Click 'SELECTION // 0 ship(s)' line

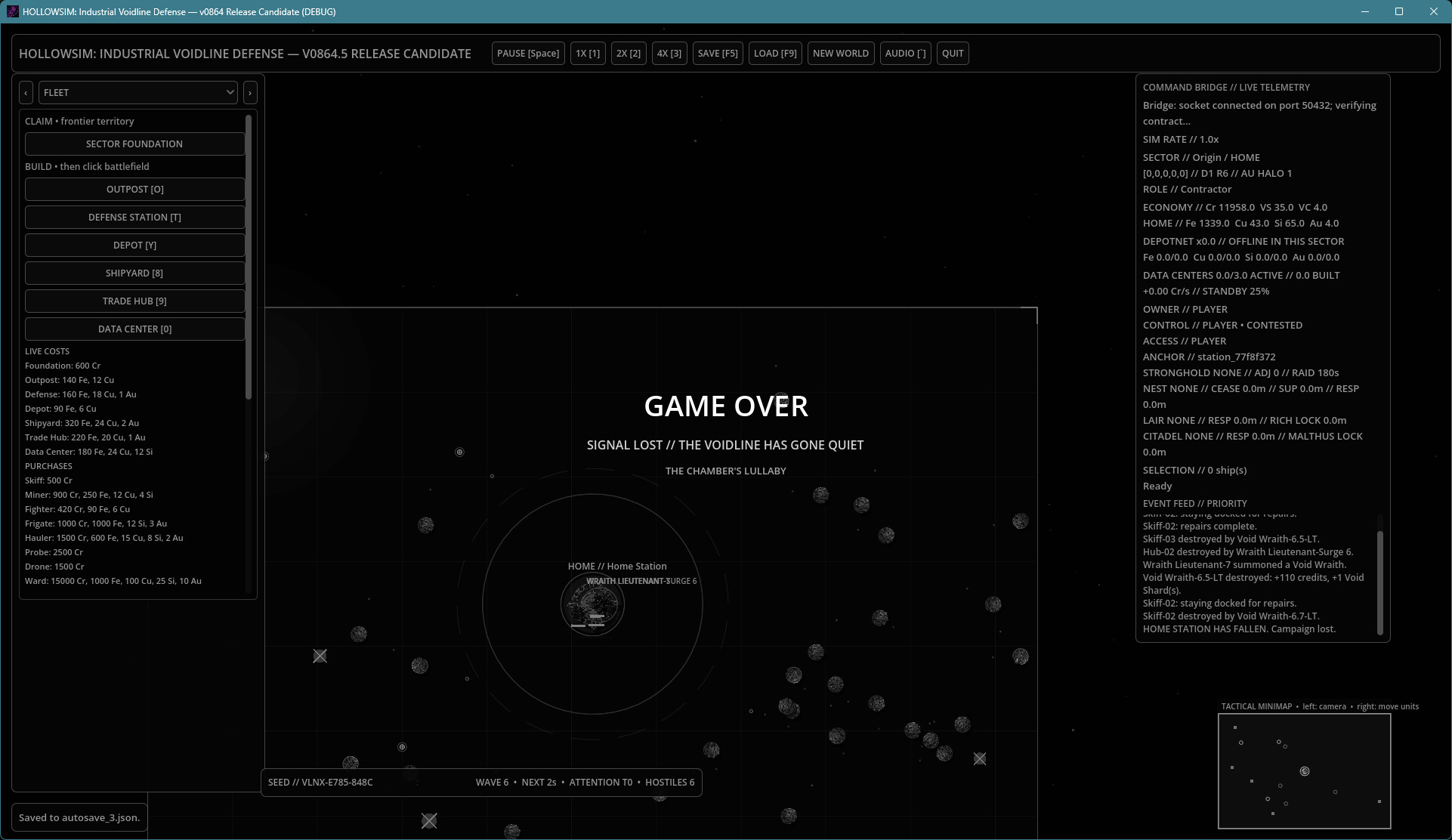click(x=1194, y=471)
